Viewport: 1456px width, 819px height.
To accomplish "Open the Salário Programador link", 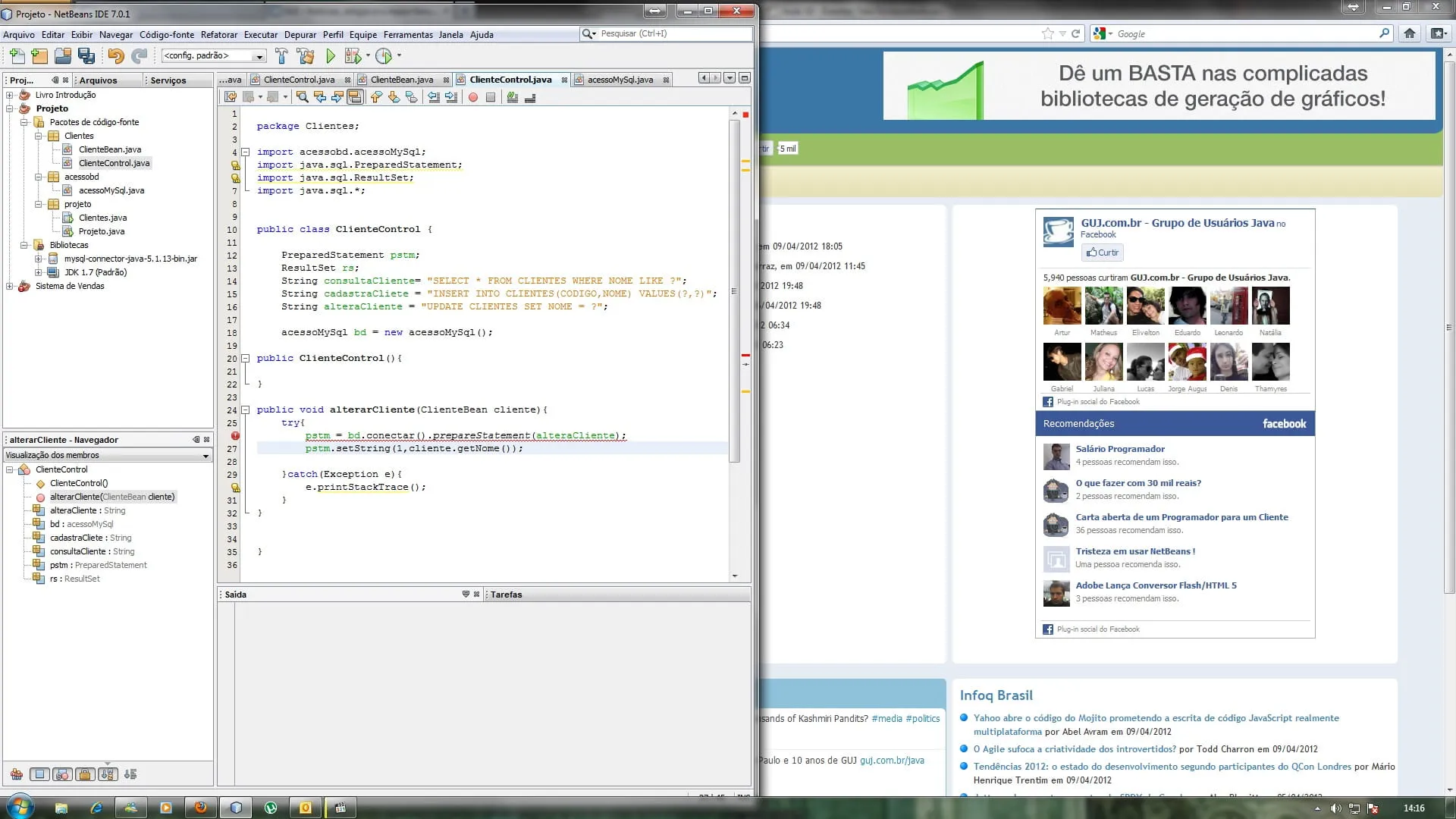I will pos(1119,449).
